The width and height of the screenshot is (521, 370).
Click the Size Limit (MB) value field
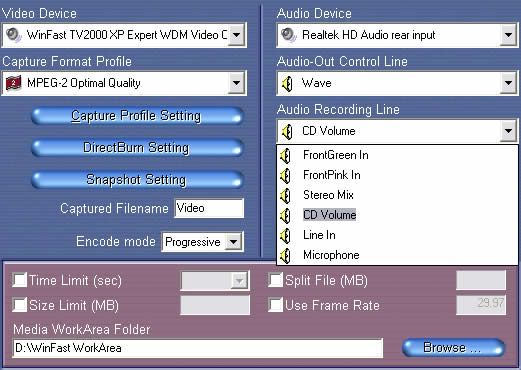(x=215, y=305)
